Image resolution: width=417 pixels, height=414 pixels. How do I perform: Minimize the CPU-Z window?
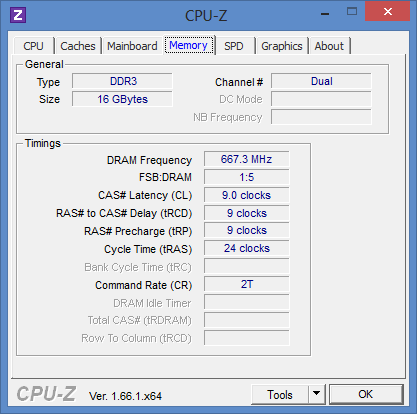[x=325, y=14]
